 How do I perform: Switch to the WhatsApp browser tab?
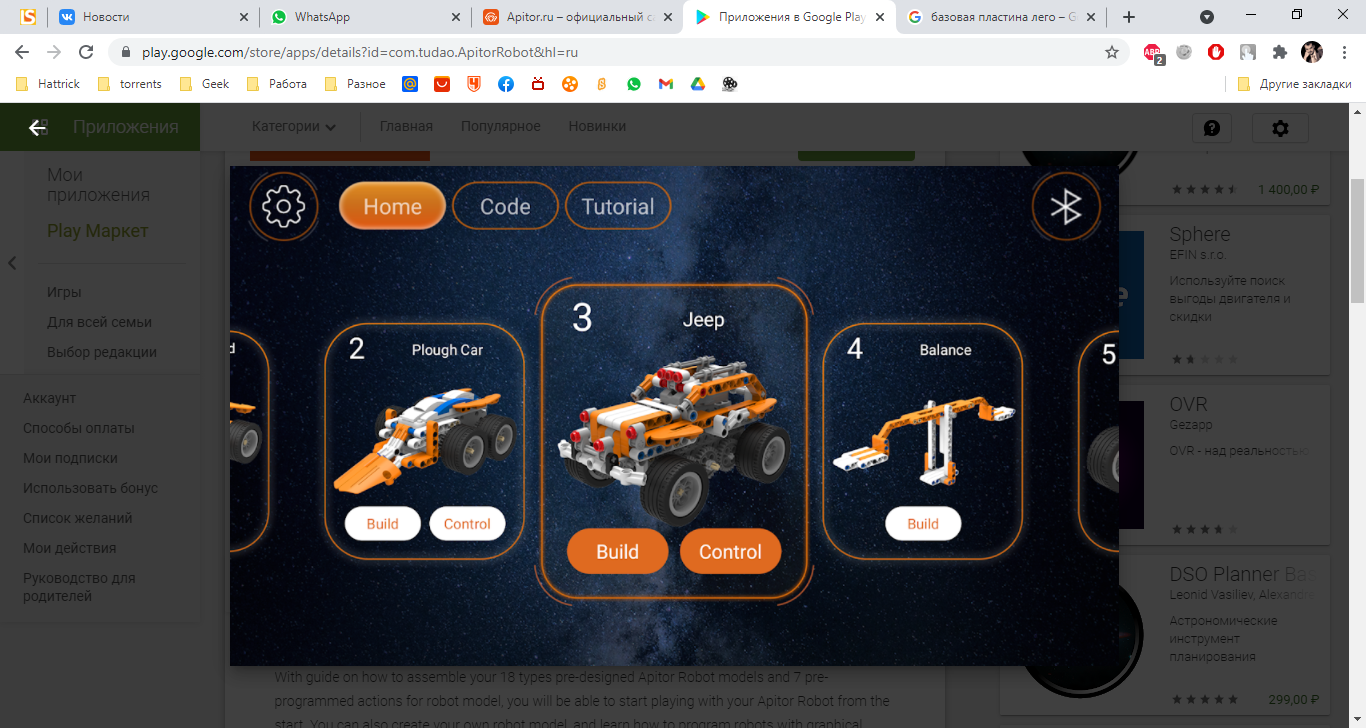[x=364, y=17]
